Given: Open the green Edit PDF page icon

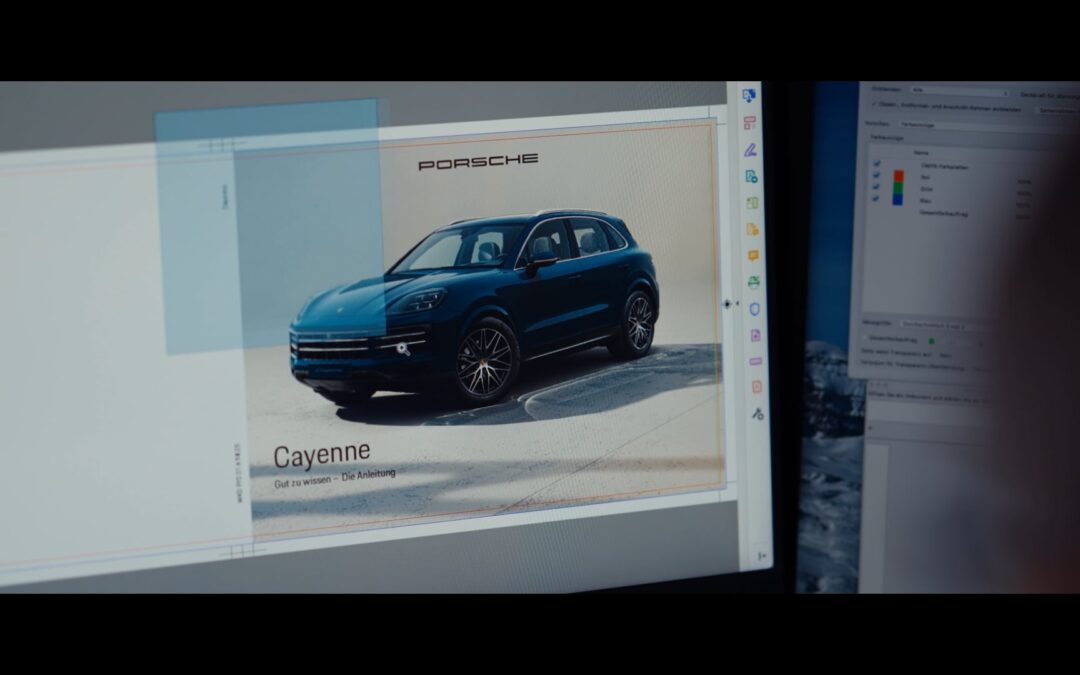Looking at the screenshot, I should [751, 203].
